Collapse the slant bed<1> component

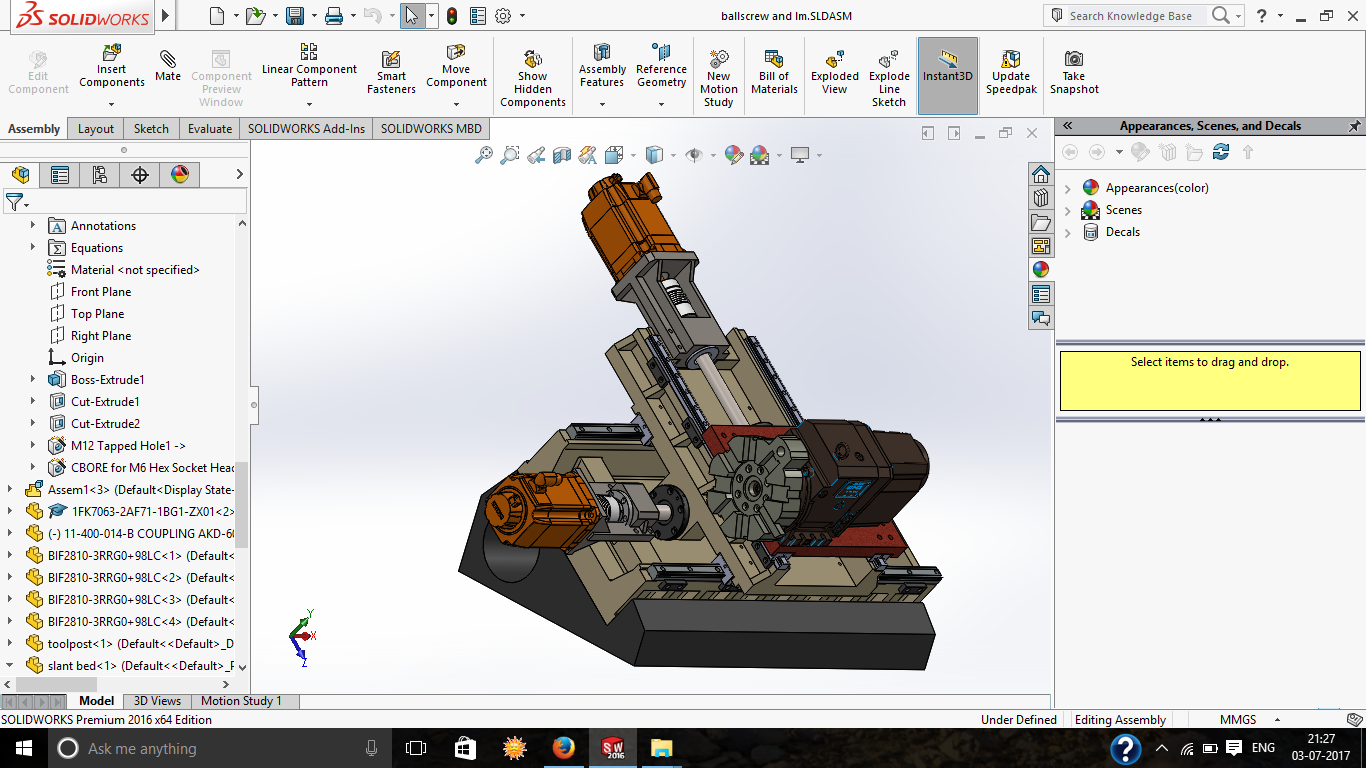[10, 666]
